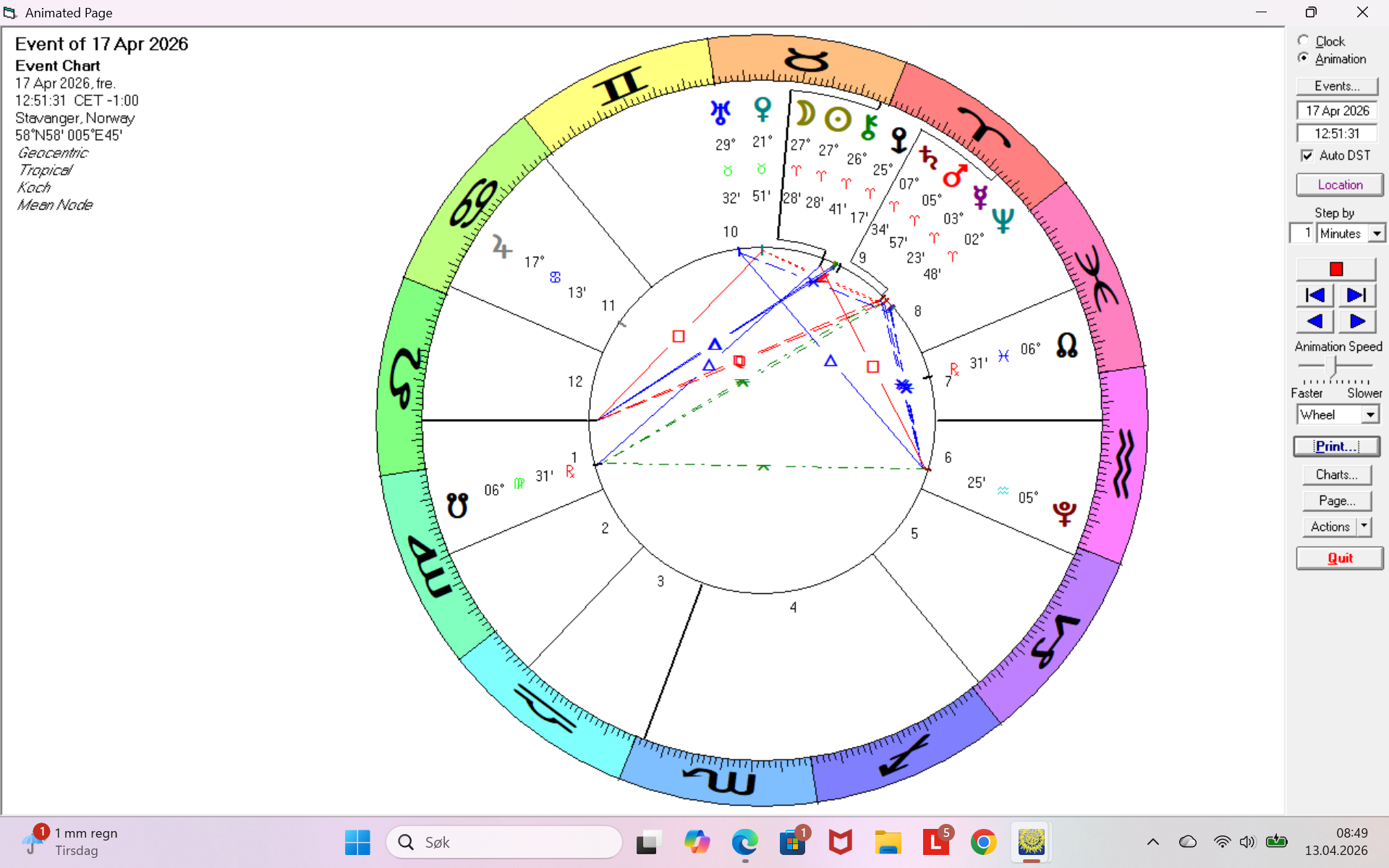The width and height of the screenshot is (1389, 868).
Task: Open File Explorer in the taskbar
Action: tap(888, 842)
